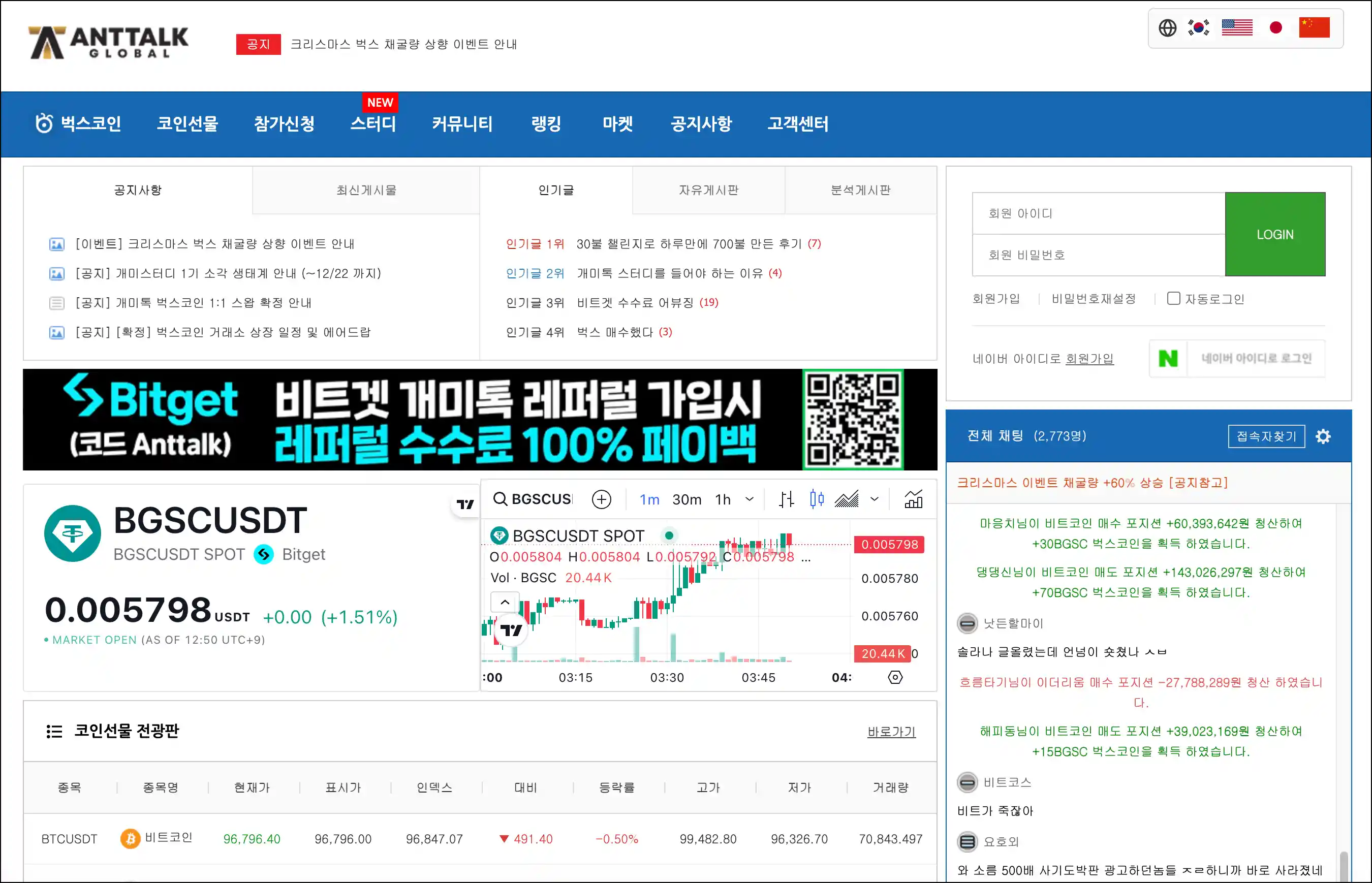Switch language with the Chinese flag
Screen dimensions: 1372x883
(x=1314, y=27)
